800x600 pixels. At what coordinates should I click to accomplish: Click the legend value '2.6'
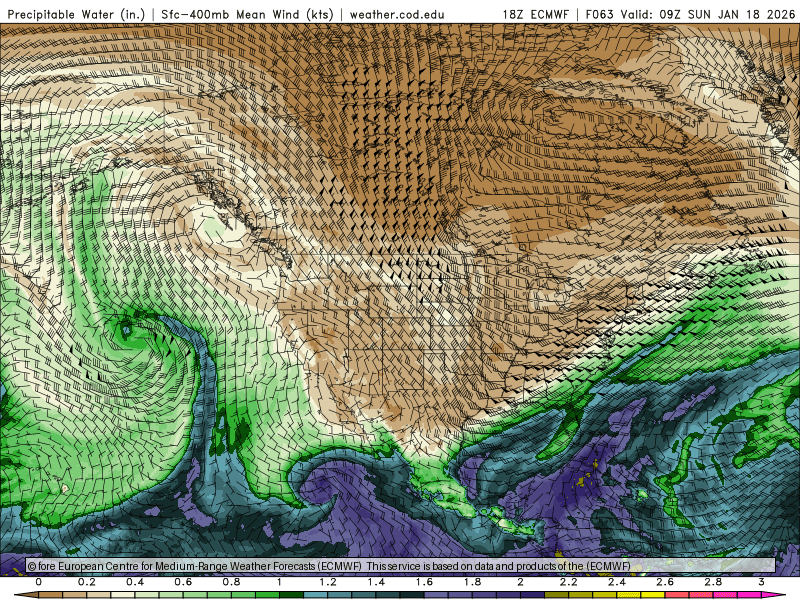tap(665, 582)
